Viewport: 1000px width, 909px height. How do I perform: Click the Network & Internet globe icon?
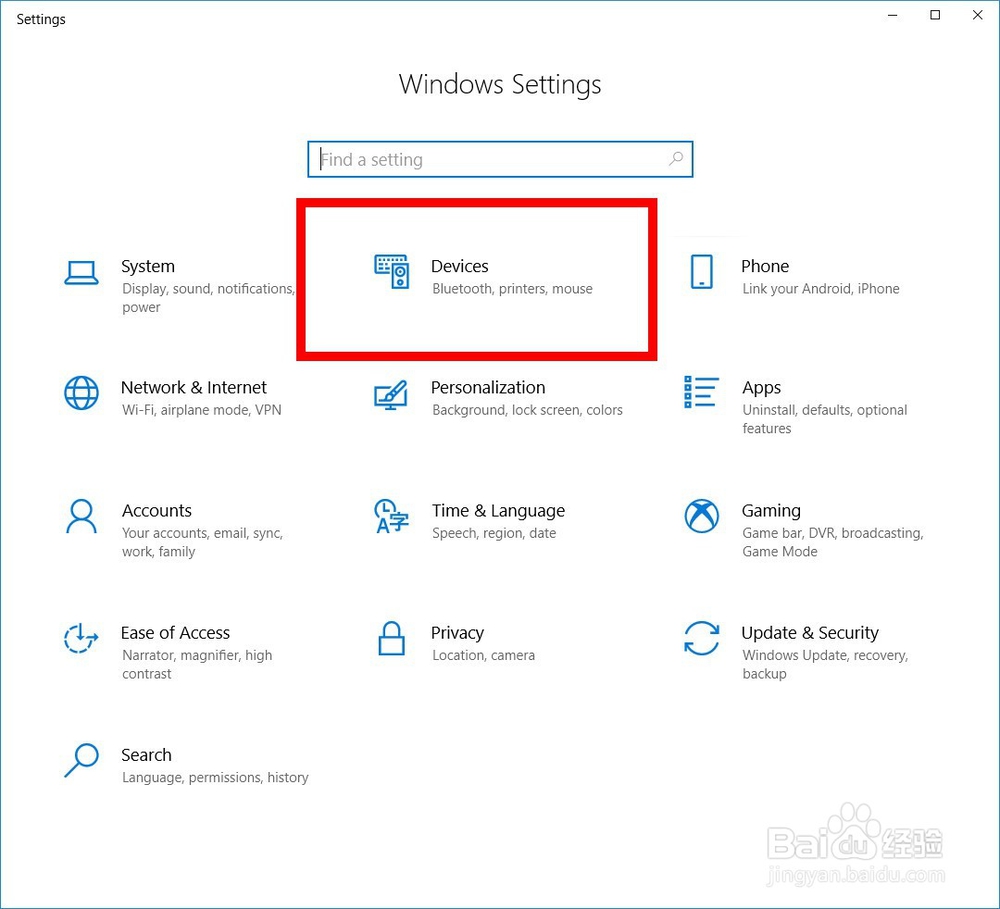81,393
